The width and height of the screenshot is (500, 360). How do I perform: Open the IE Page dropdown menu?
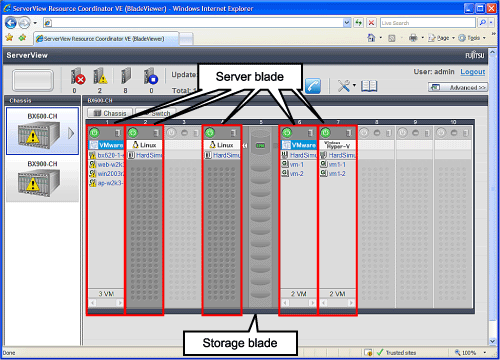coord(441,38)
